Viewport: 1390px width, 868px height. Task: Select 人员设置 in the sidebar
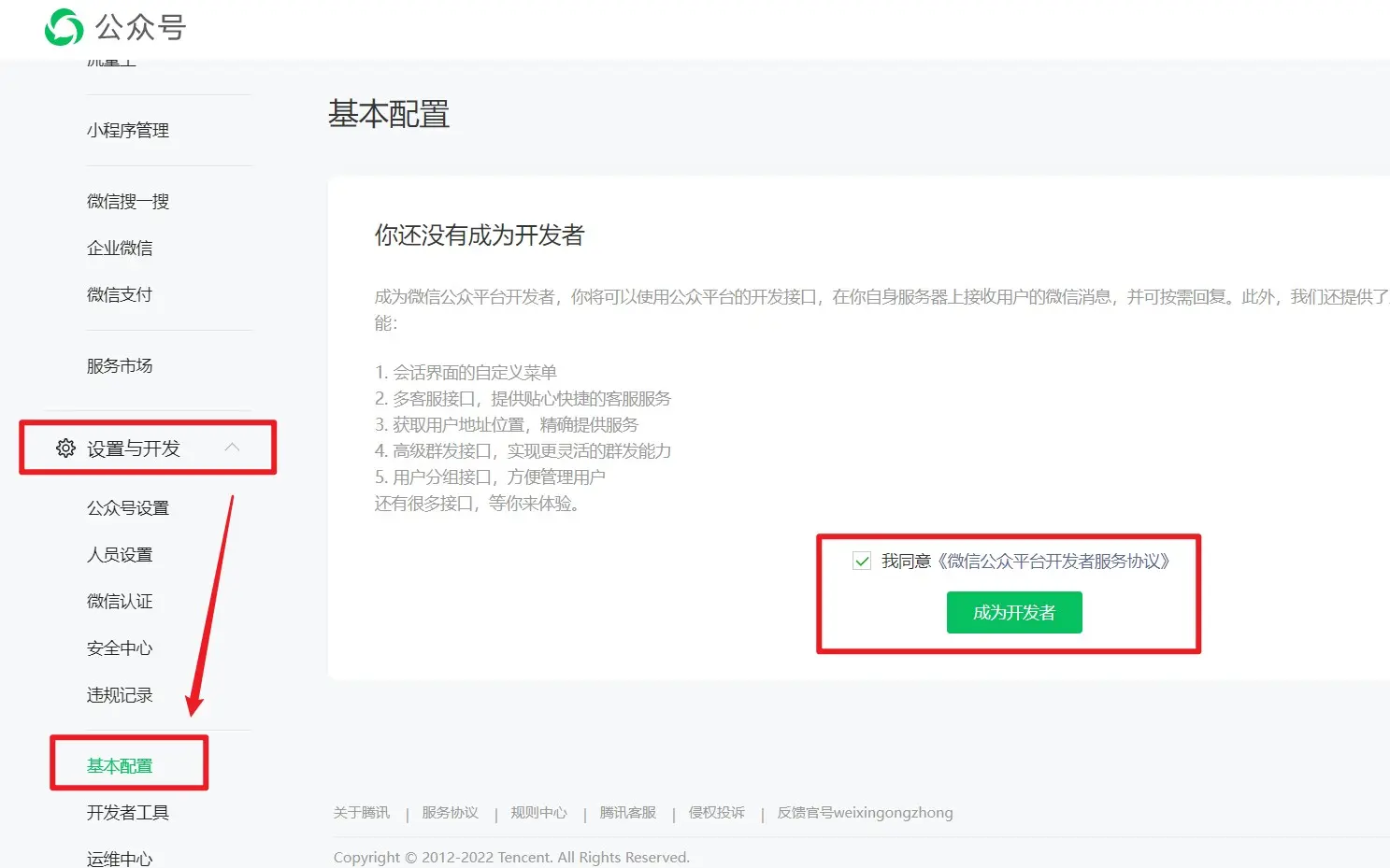tap(120, 555)
